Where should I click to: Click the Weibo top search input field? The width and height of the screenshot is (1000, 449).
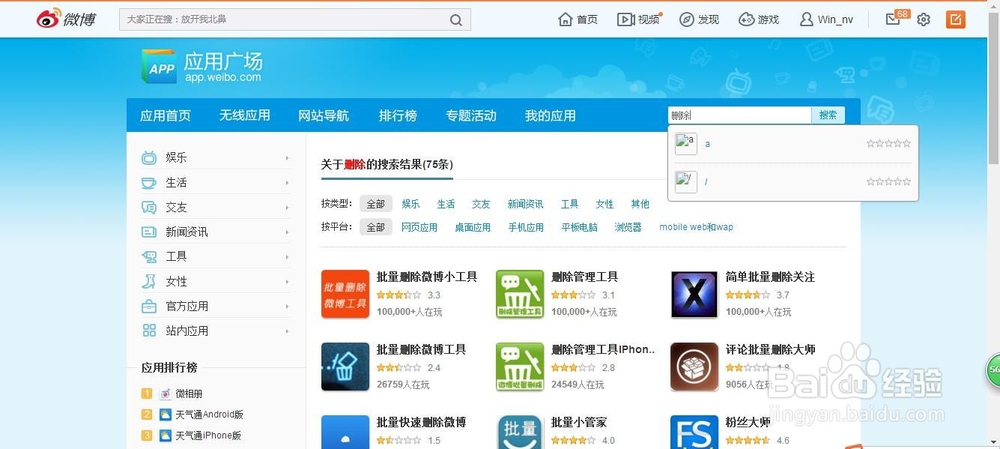pyautogui.click(x=284, y=20)
